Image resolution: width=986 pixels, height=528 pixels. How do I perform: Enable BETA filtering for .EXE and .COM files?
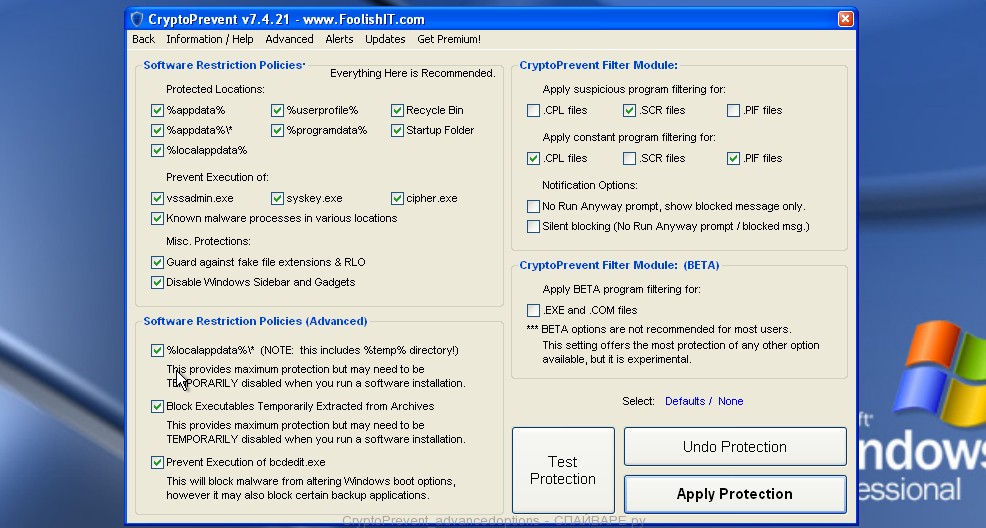[533, 311]
